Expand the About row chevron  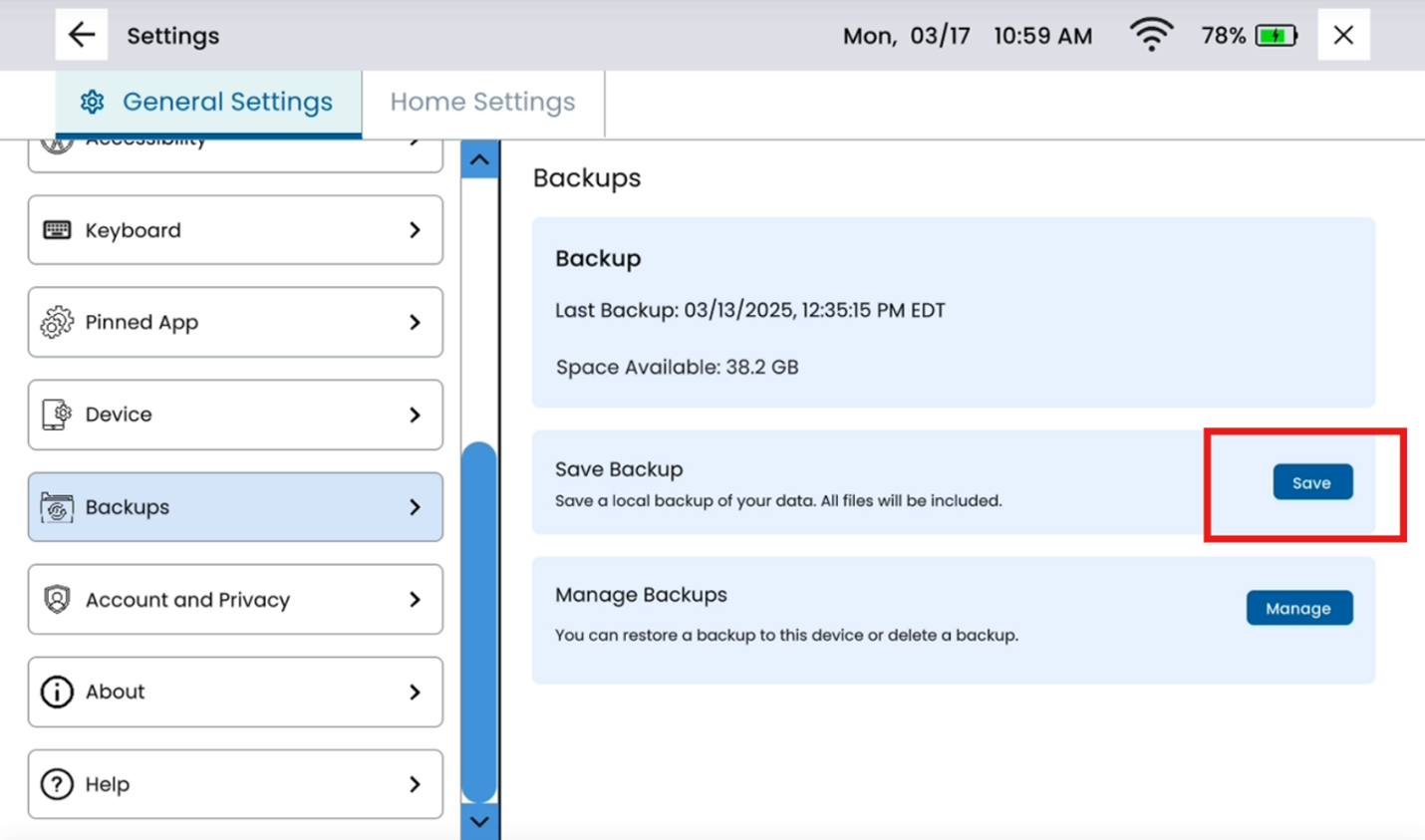415,692
